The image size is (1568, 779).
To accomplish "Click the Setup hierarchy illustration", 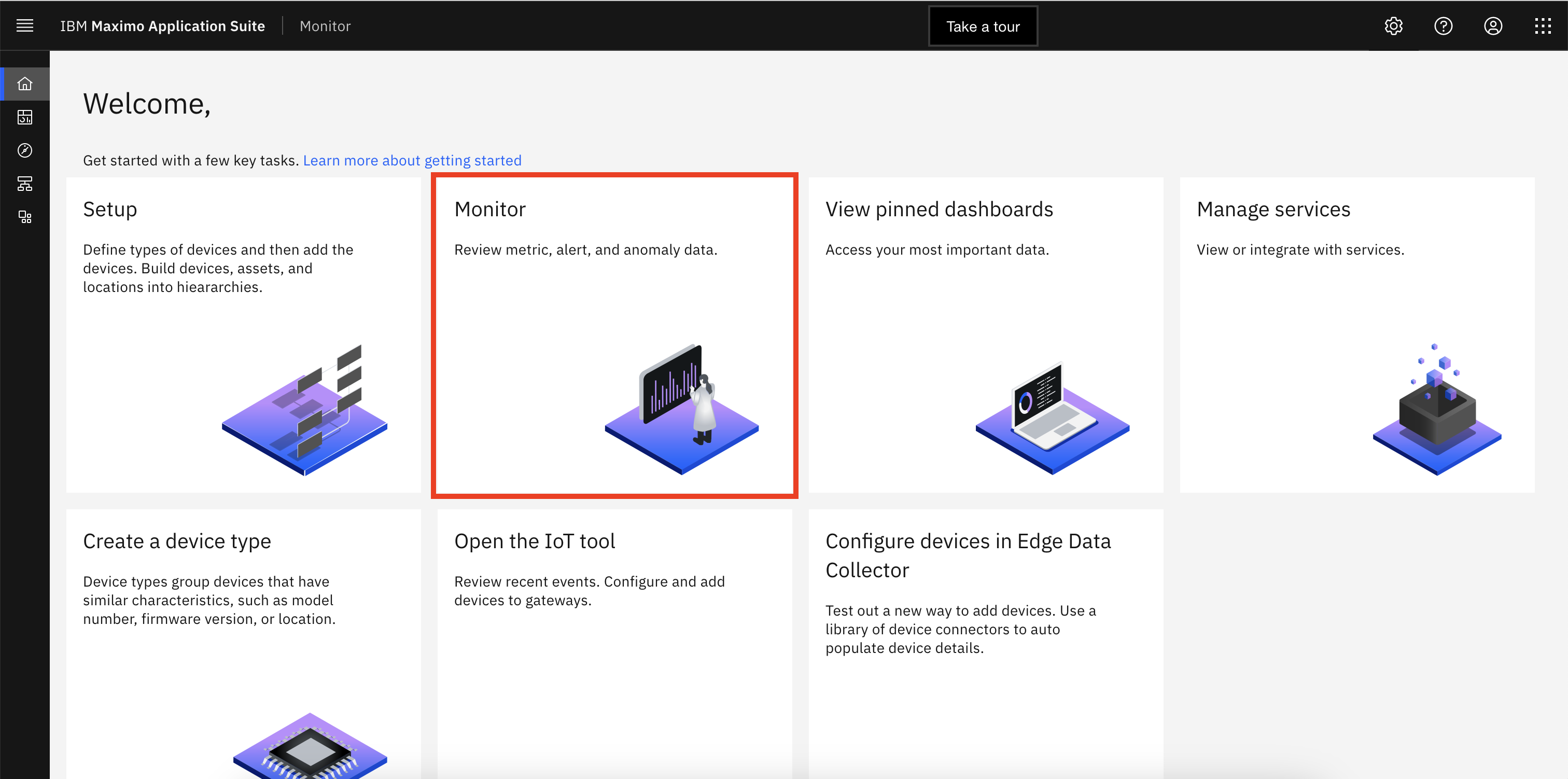I will click(x=304, y=410).
